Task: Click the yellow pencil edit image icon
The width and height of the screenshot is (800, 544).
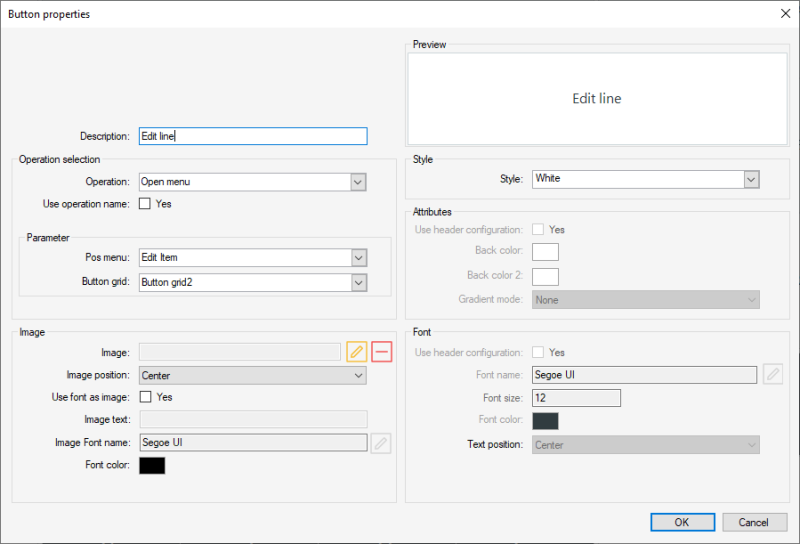Action: pyautogui.click(x=357, y=352)
